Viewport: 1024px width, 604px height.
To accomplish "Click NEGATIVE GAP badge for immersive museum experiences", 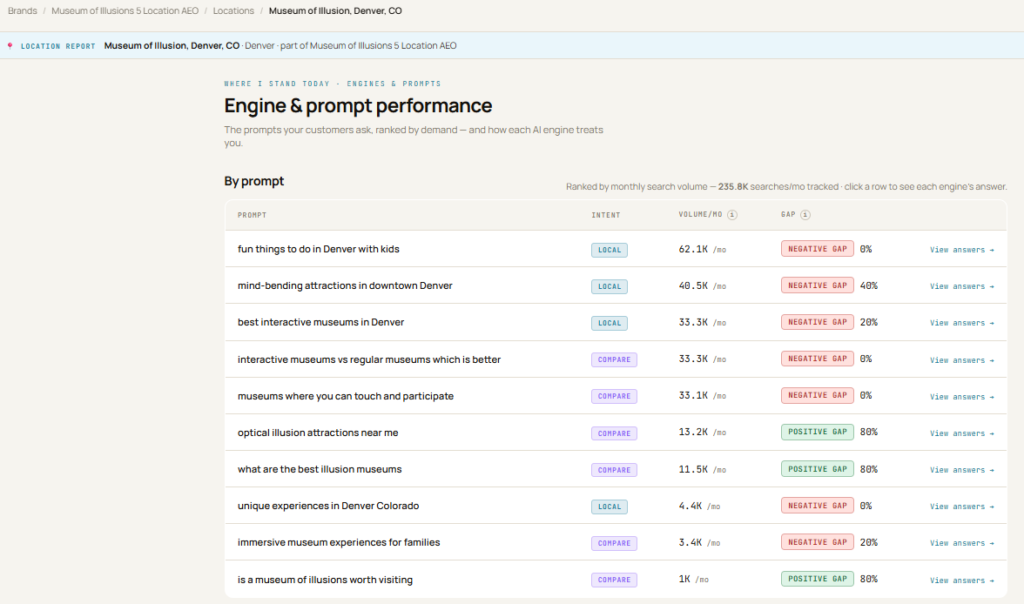I will coord(817,542).
